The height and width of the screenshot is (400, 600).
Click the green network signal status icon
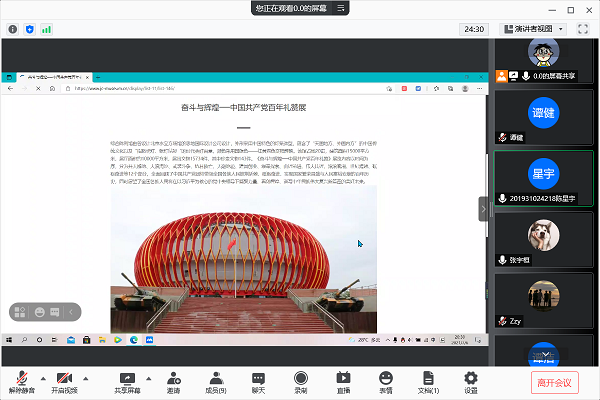point(46,29)
